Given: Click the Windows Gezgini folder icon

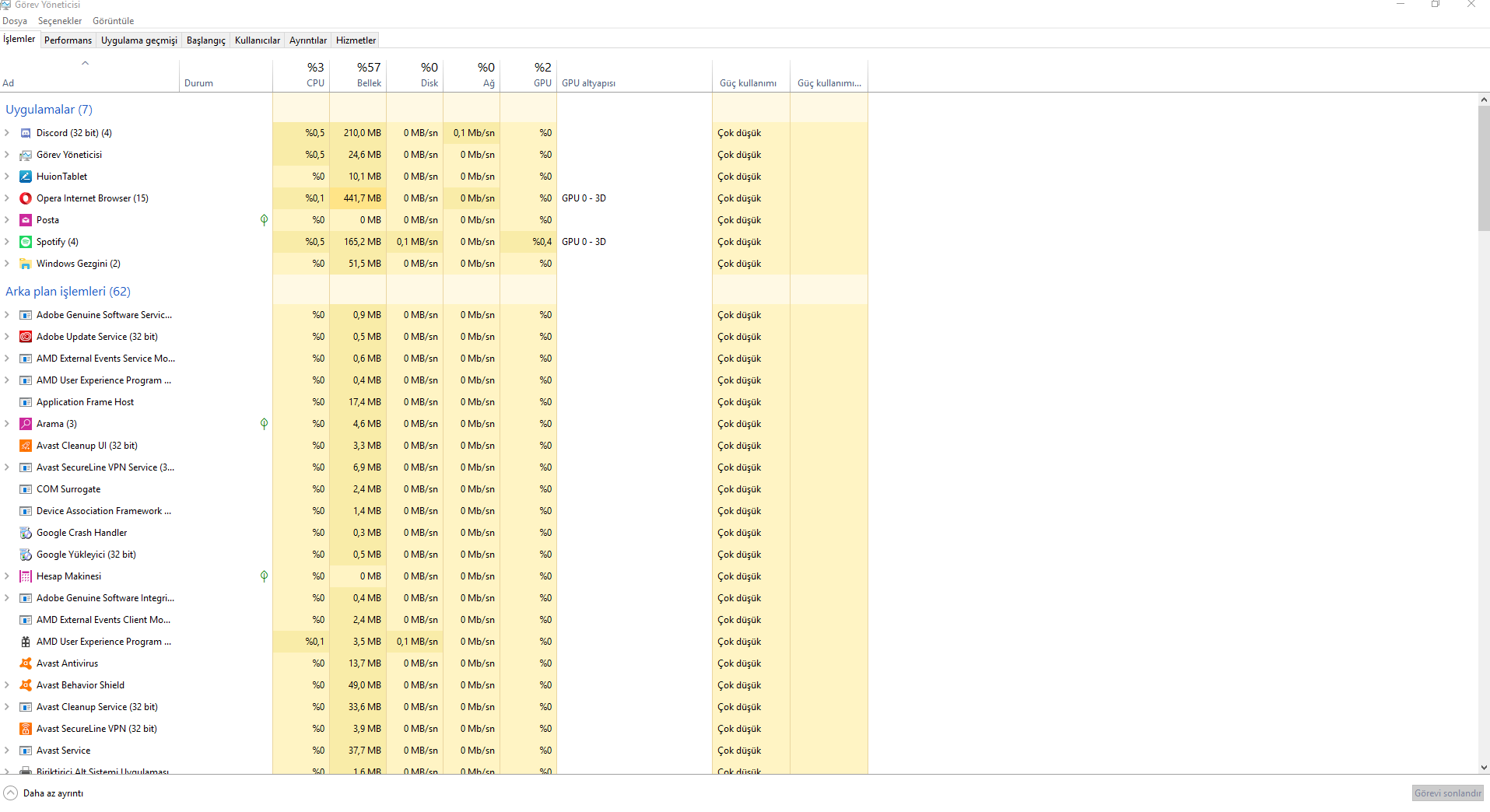Looking at the screenshot, I should [x=26, y=264].
